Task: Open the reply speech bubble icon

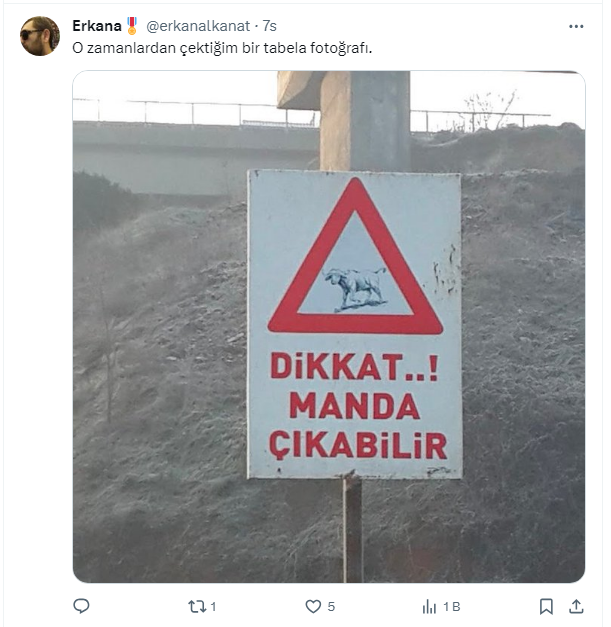Action: pos(81,606)
